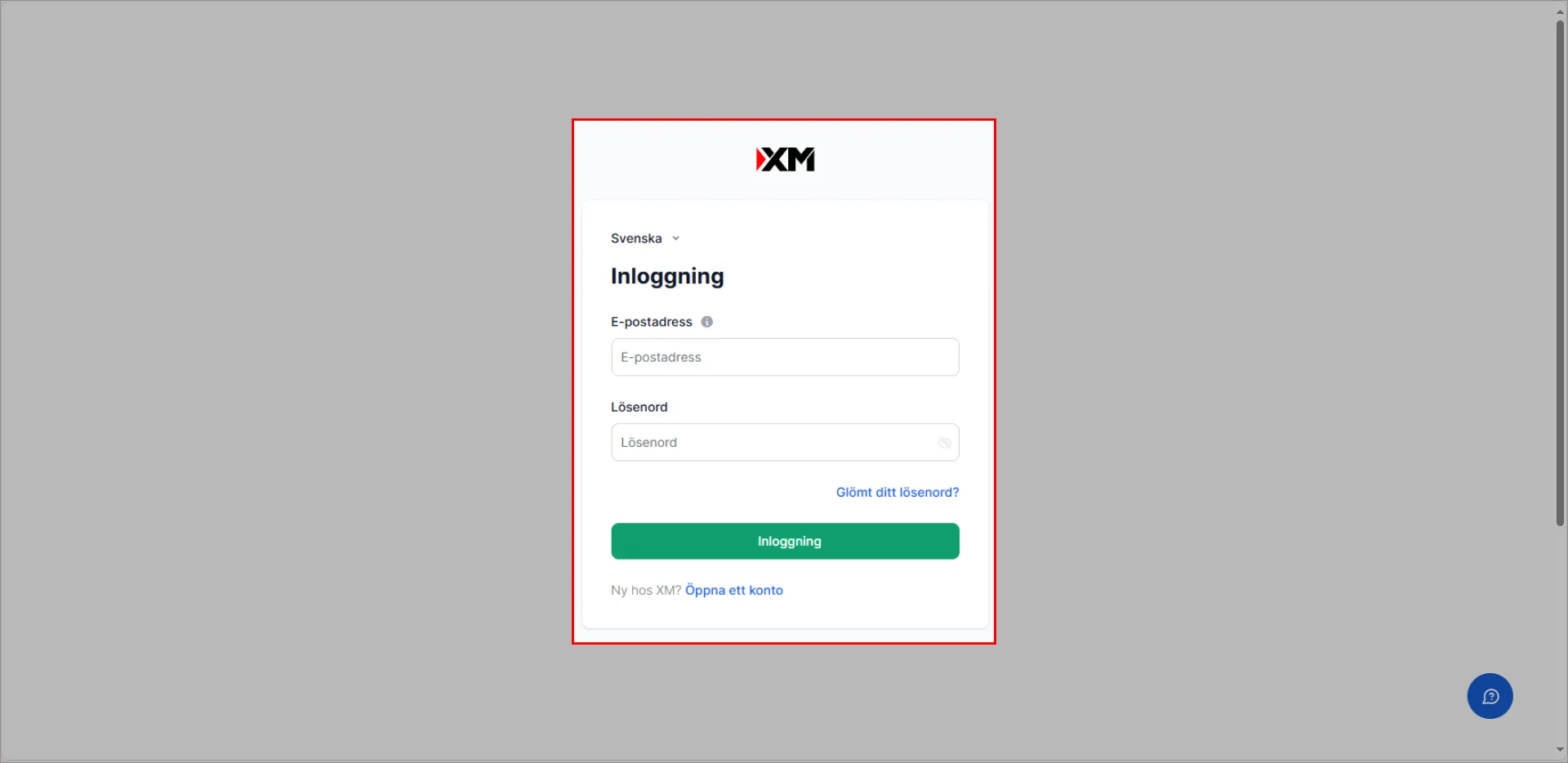Viewport: 1568px width, 763px height.
Task: Click the vertical scrollbar thumb
Action: click(x=1560, y=273)
